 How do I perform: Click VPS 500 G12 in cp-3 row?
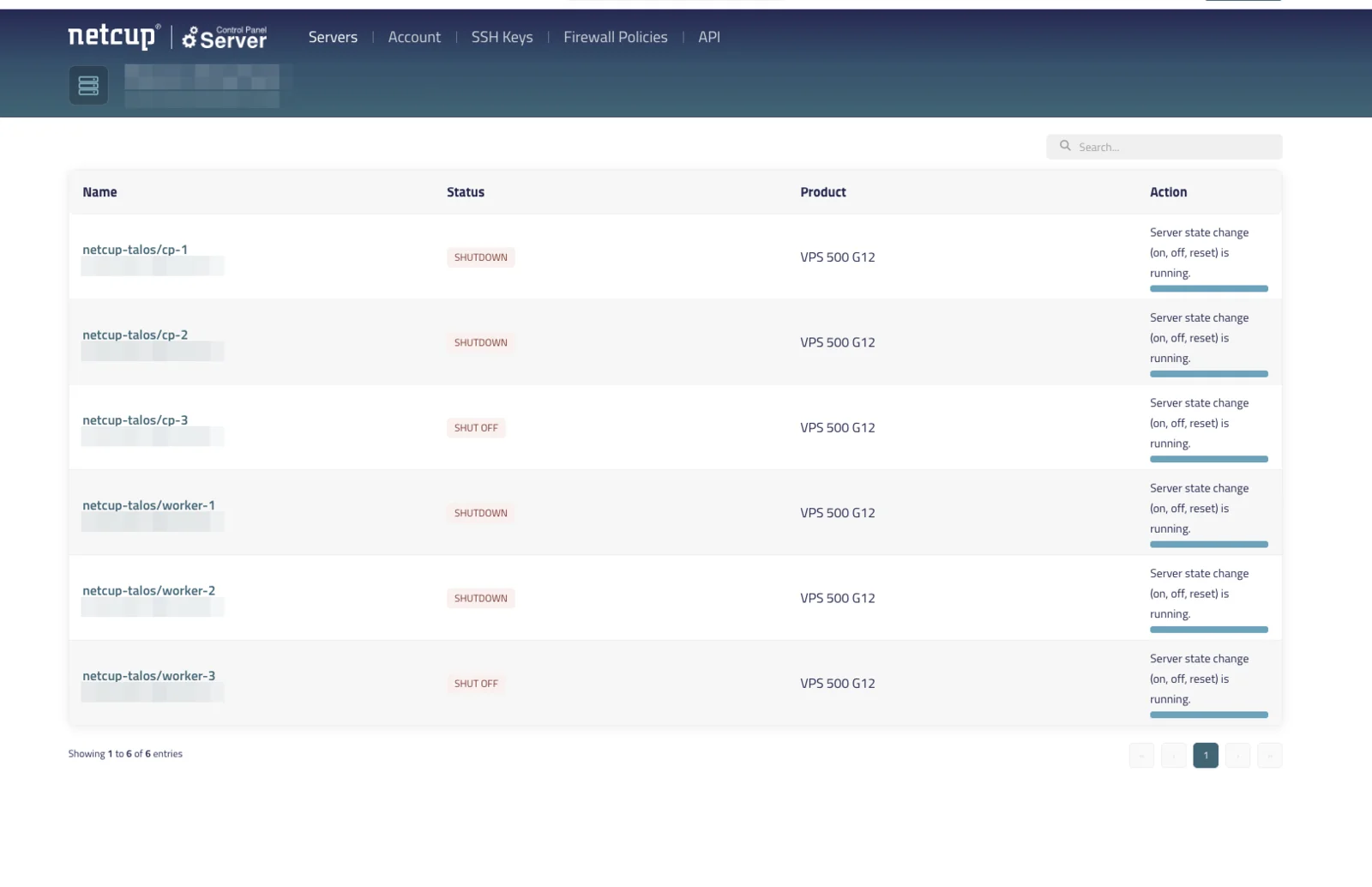pyautogui.click(x=838, y=427)
